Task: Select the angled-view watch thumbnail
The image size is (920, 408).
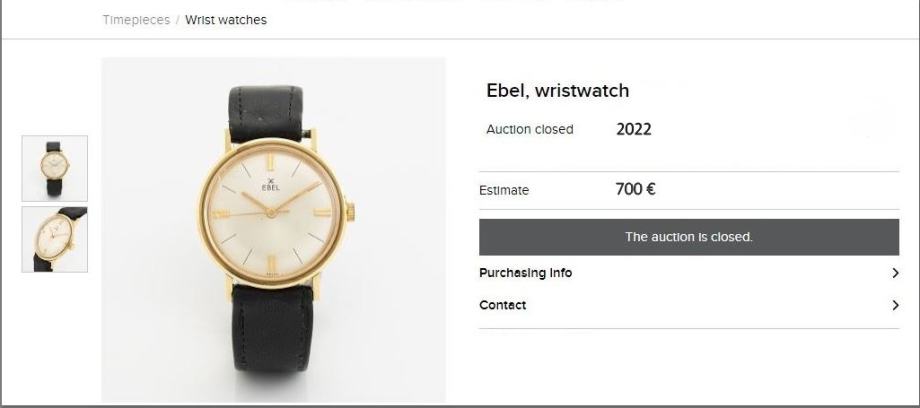Action: pos(55,239)
